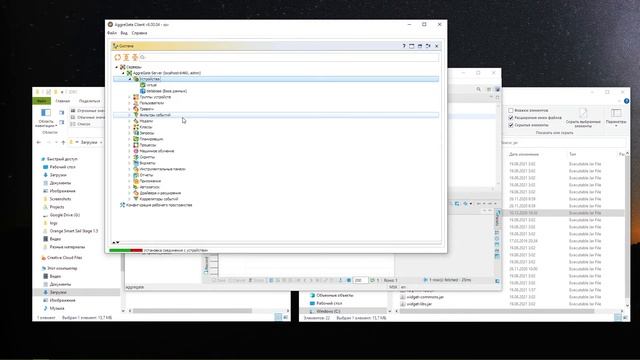
Task: Select Google Drive (G:) in Explorer navigation pane
Action: (64, 215)
